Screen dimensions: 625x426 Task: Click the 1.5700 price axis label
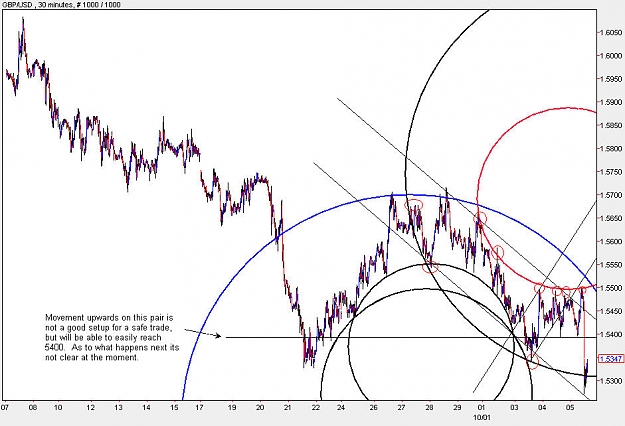coord(611,195)
